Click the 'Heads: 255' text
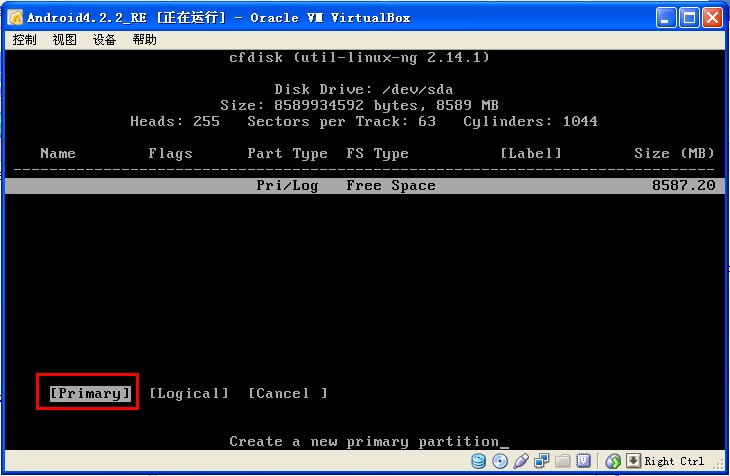 tap(175, 121)
